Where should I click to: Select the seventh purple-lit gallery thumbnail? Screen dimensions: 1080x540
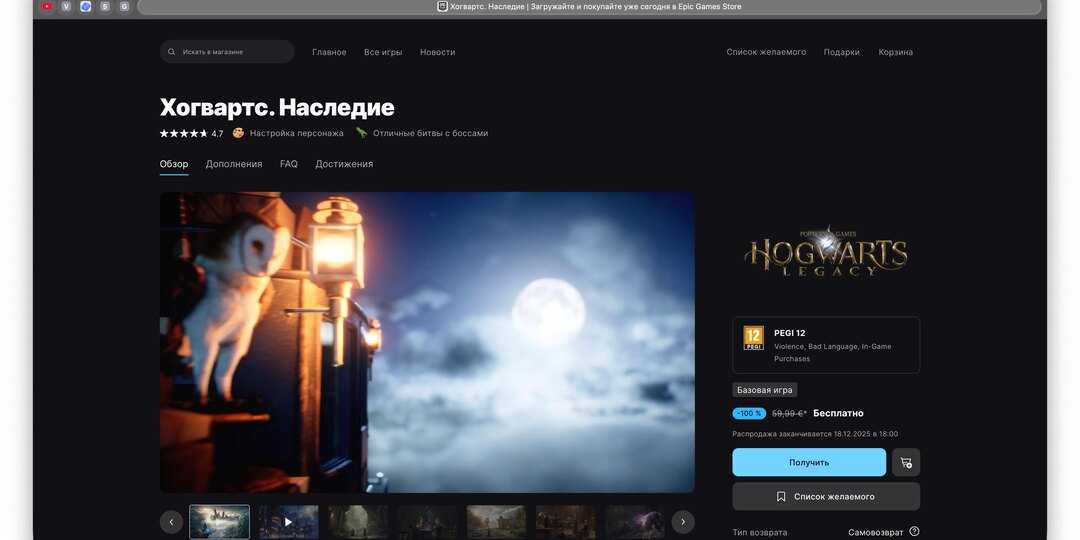(x=634, y=522)
